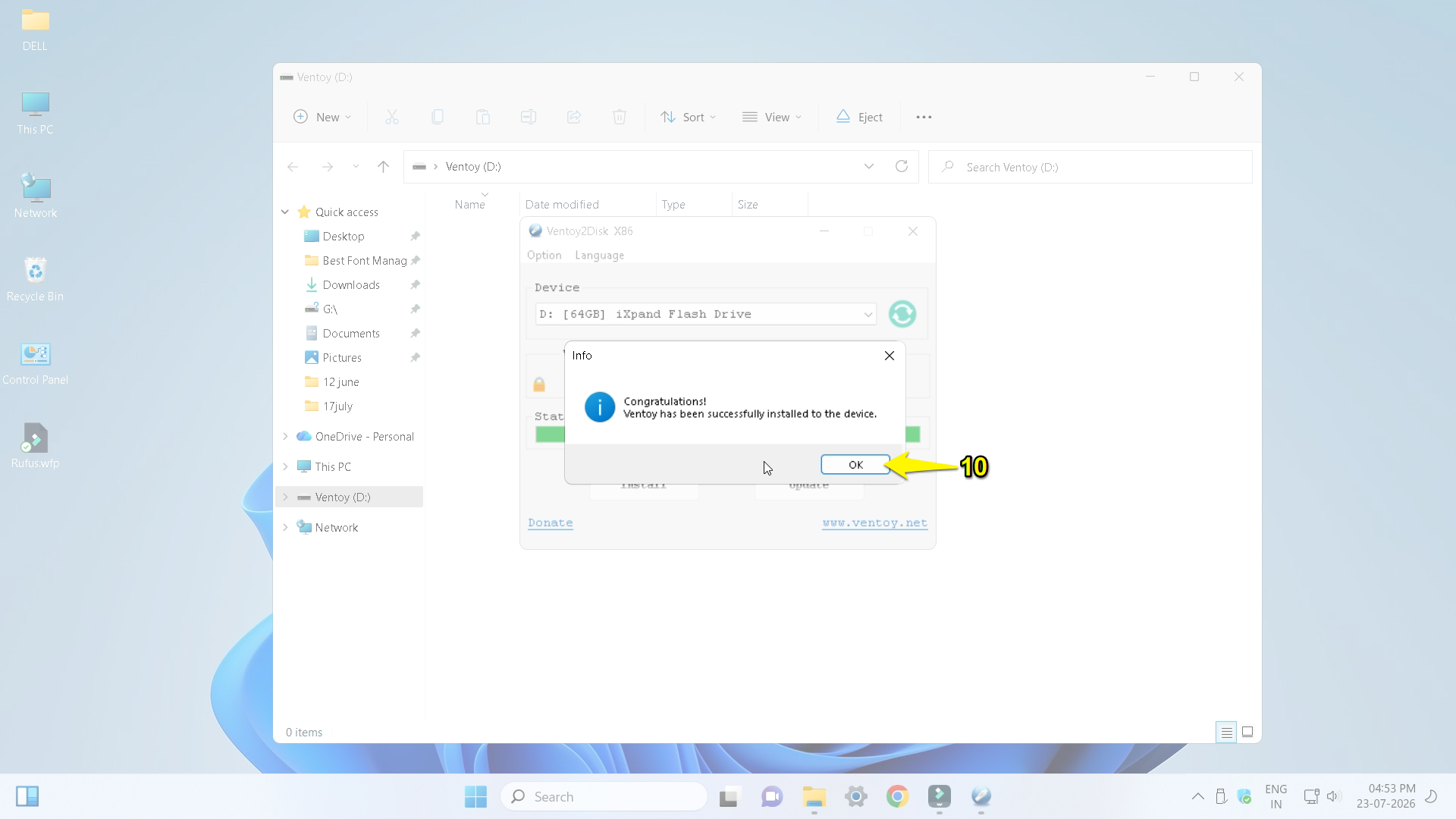Collapse the Quick access section
This screenshot has height=819, width=1456.
click(285, 212)
